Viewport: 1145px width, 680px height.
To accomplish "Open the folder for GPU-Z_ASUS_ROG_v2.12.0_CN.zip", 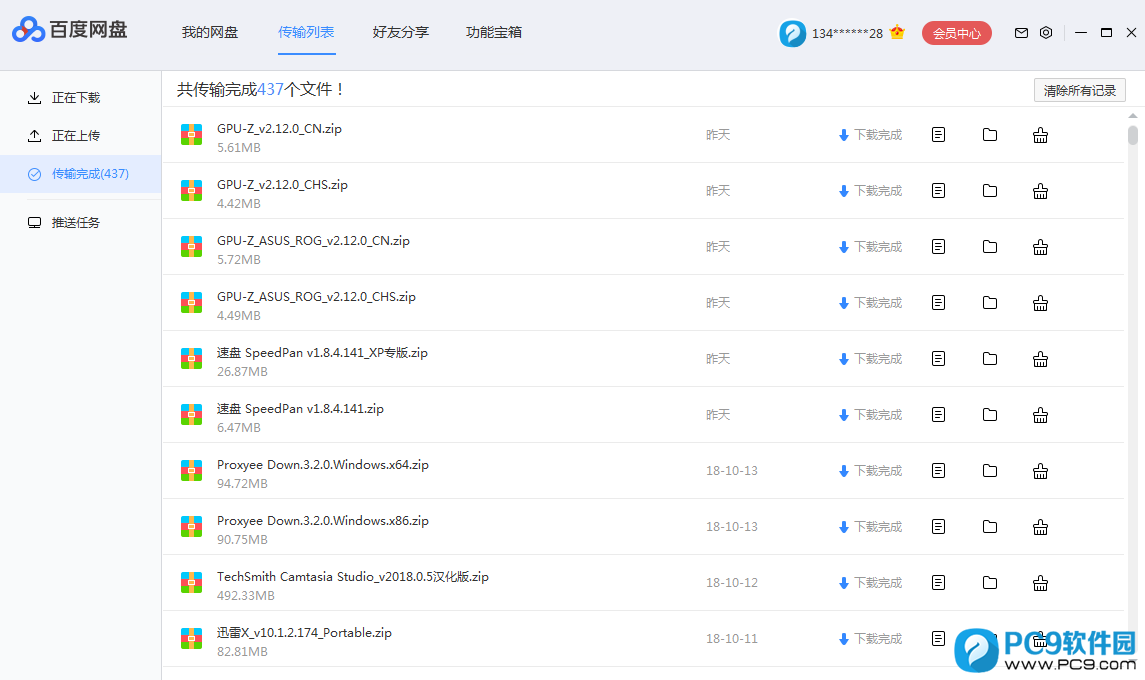I will click(x=989, y=247).
